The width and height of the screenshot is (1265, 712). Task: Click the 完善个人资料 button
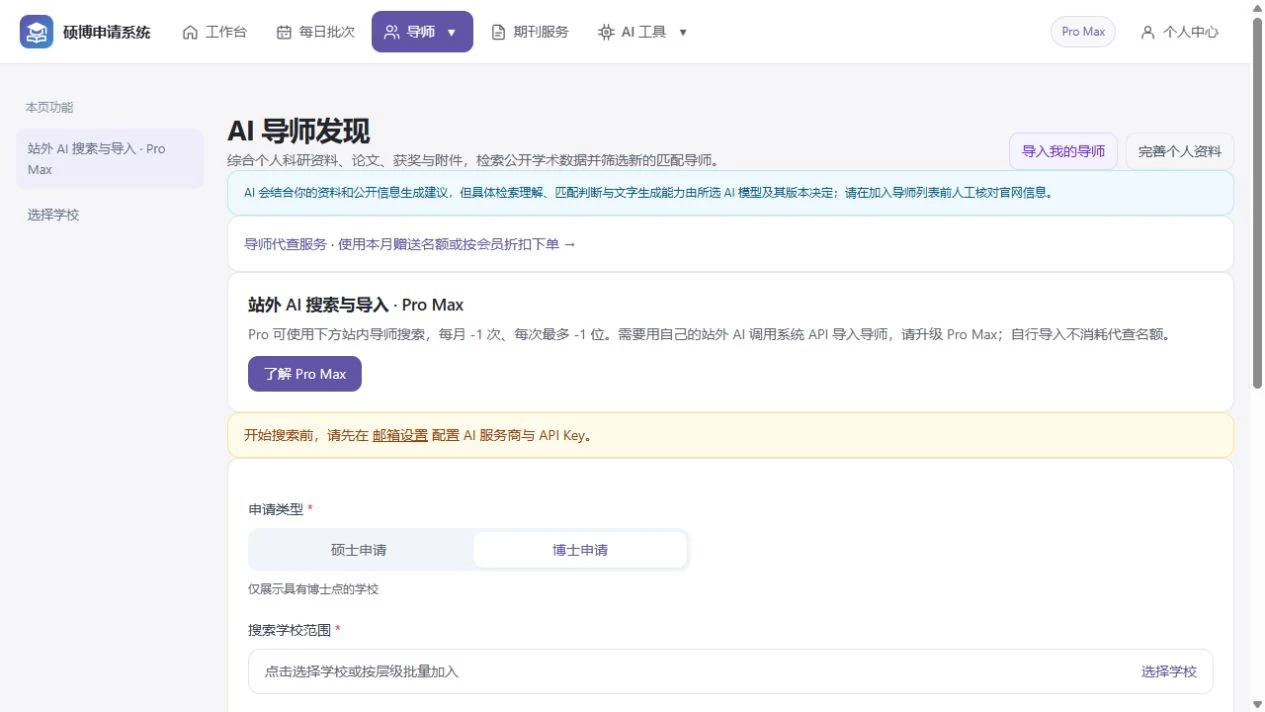pyautogui.click(x=1180, y=152)
